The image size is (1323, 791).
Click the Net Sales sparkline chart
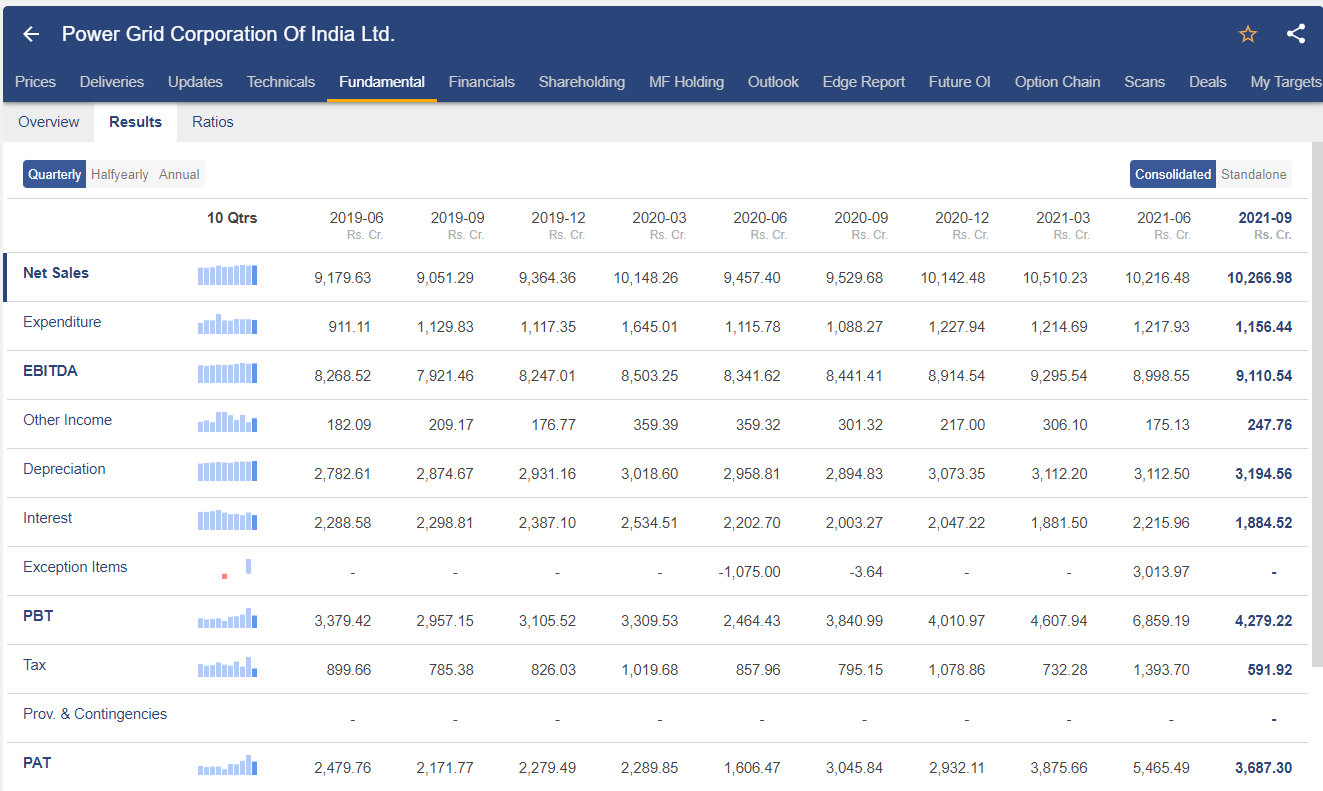[228, 275]
